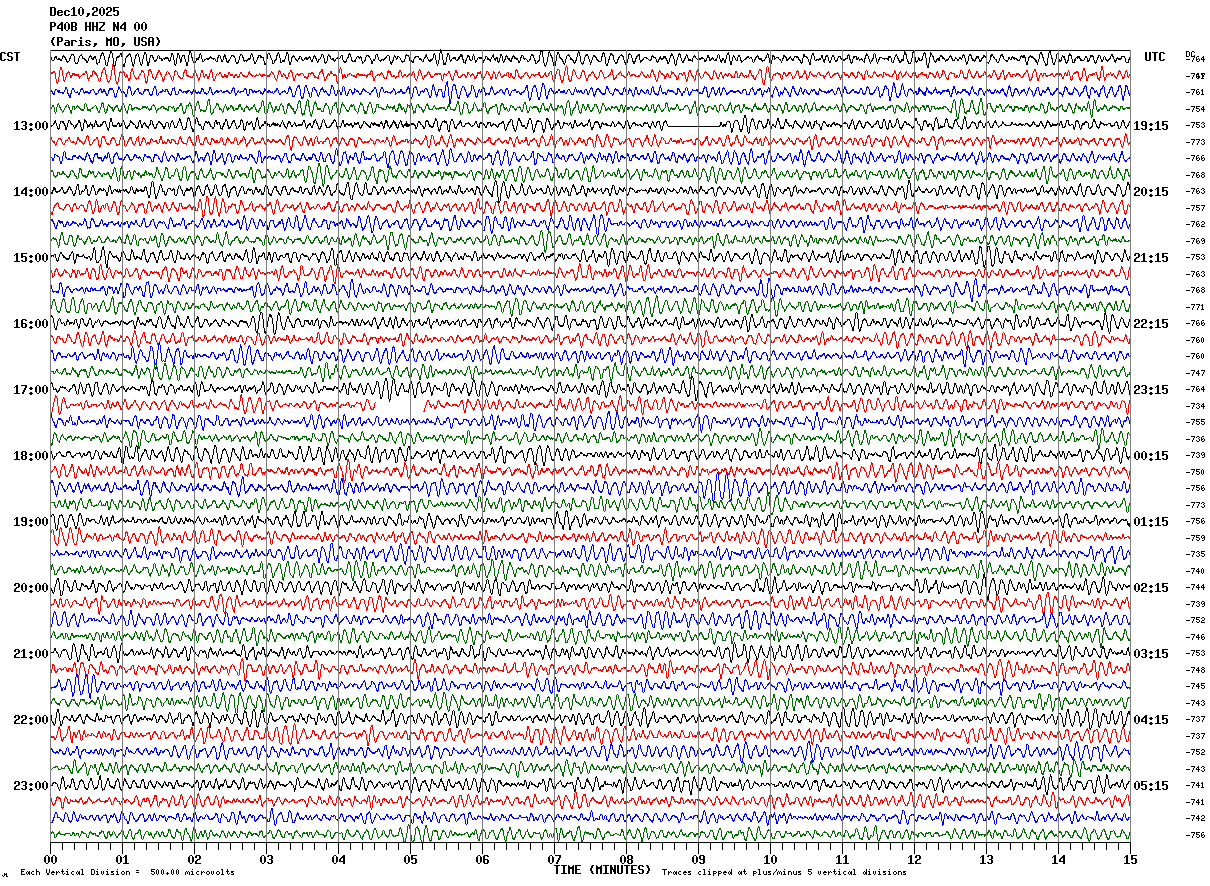
Task: Click the 00:15 UTC time label
Action: [1151, 456]
